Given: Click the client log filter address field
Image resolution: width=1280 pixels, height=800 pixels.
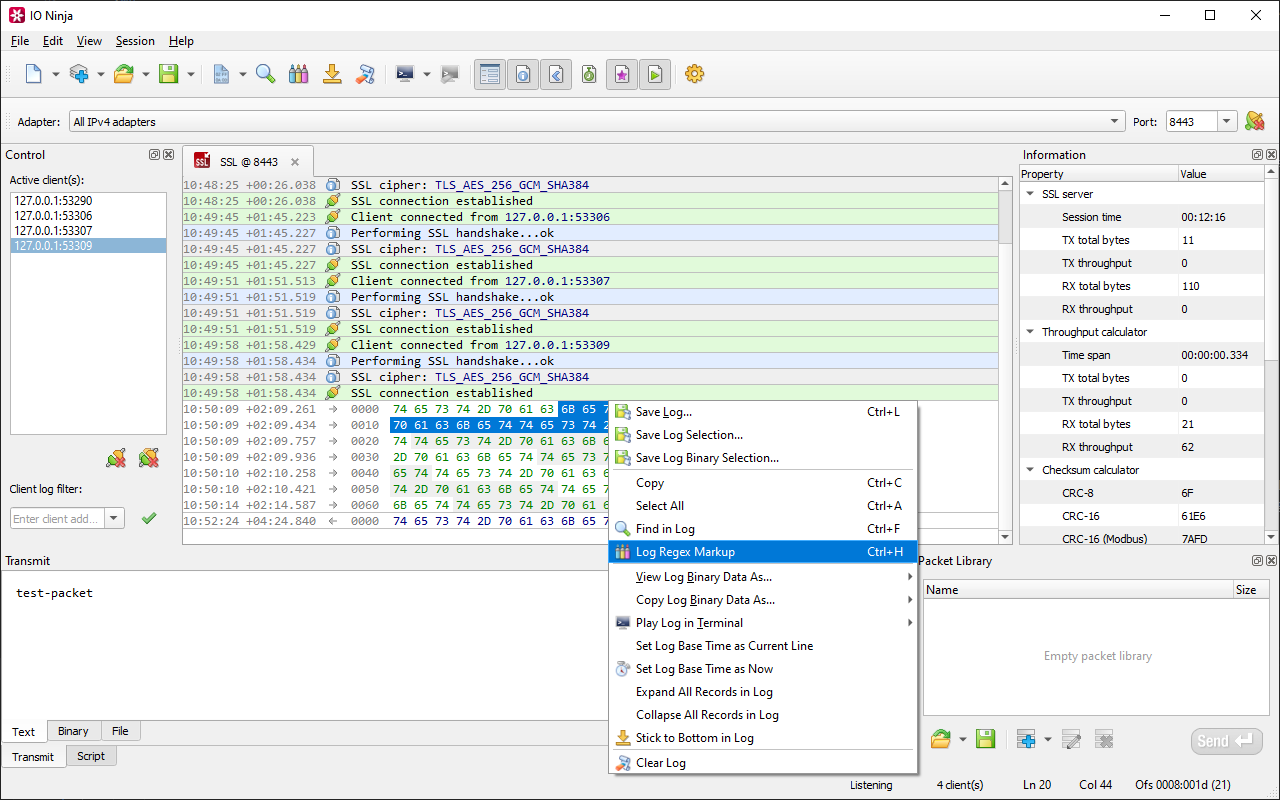Looking at the screenshot, I should click(x=57, y=518).
